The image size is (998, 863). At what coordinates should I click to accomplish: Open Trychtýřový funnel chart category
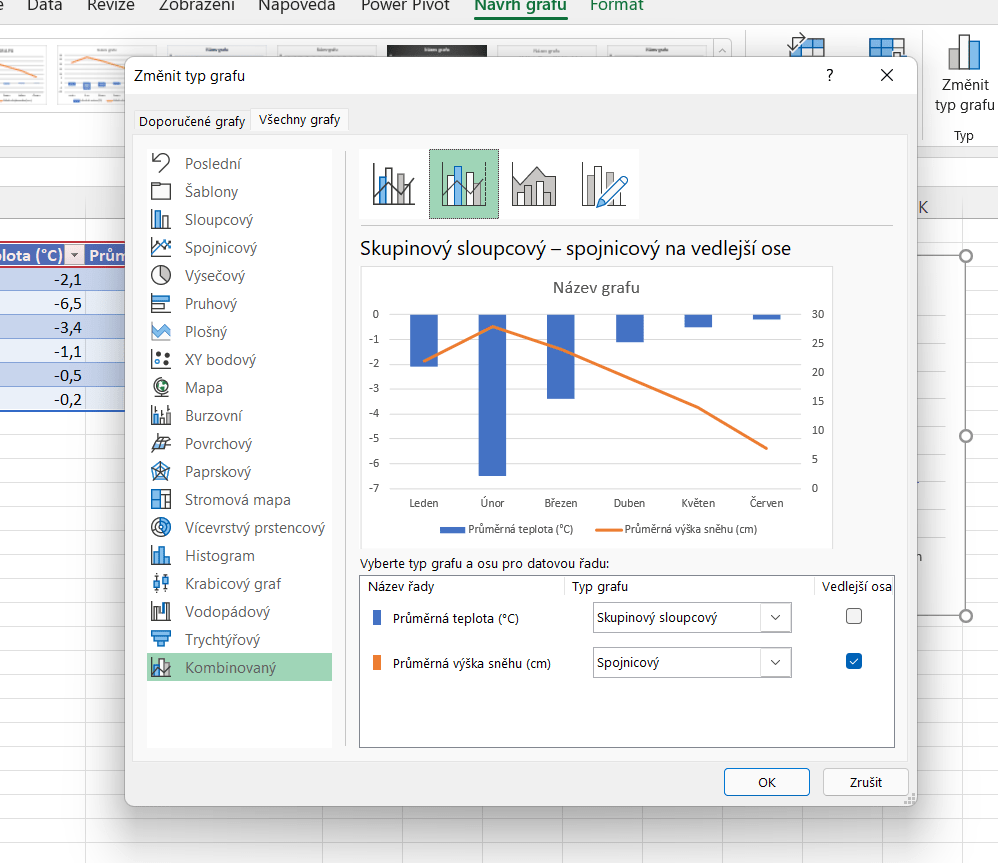tap(222, 640)
